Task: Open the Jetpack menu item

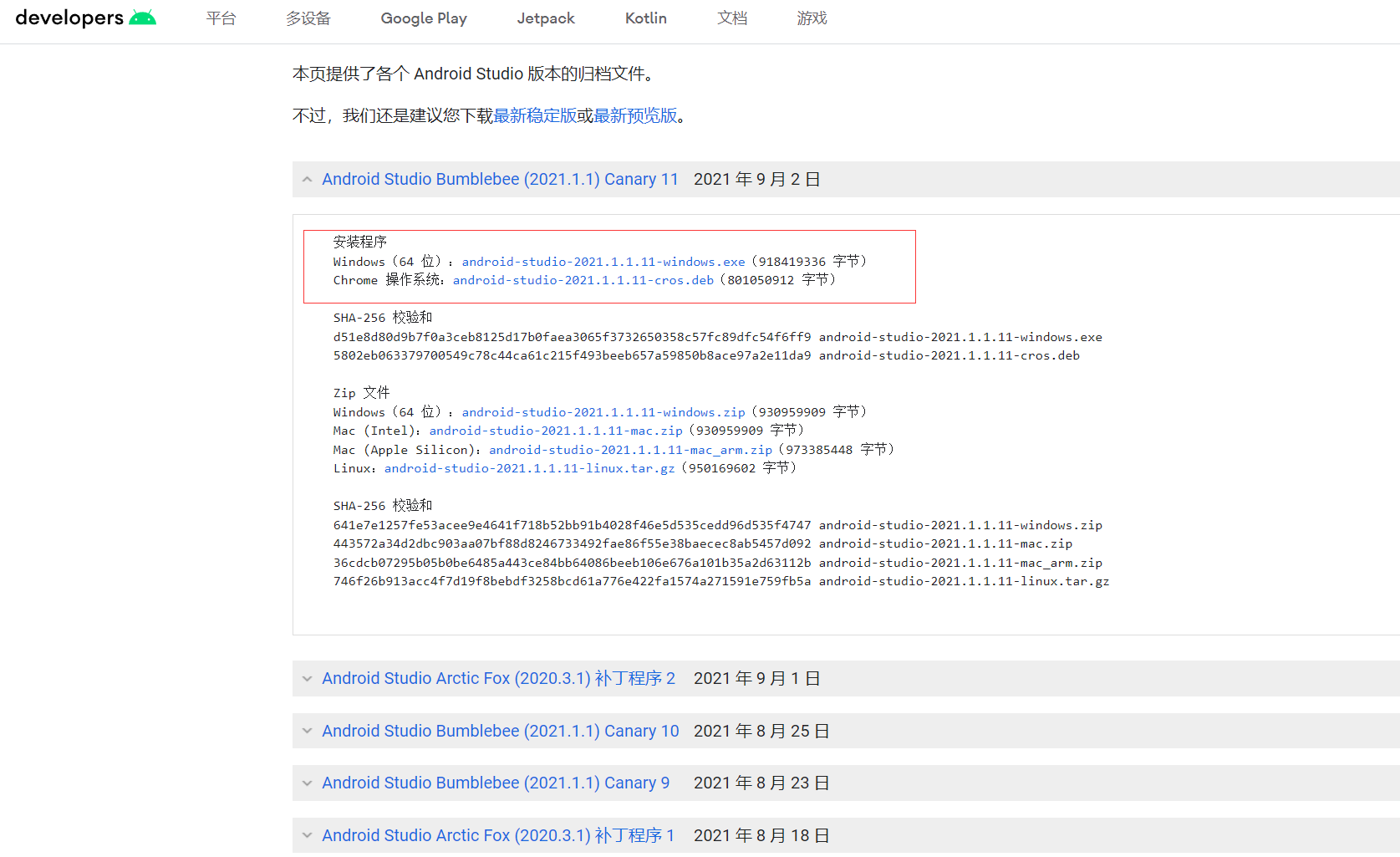Action: [x=546, y=18]
